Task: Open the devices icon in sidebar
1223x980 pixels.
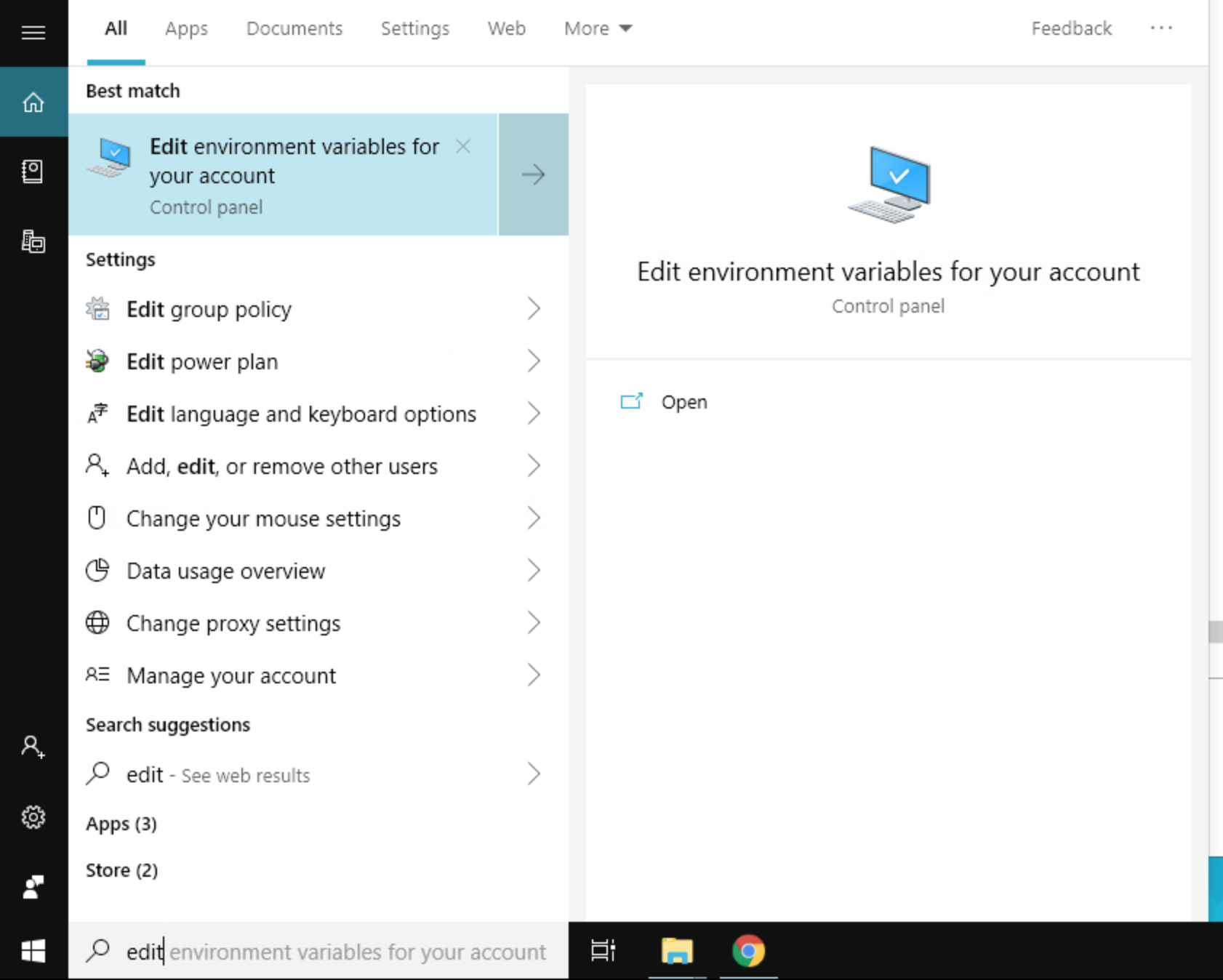Action: click(33, 241)
